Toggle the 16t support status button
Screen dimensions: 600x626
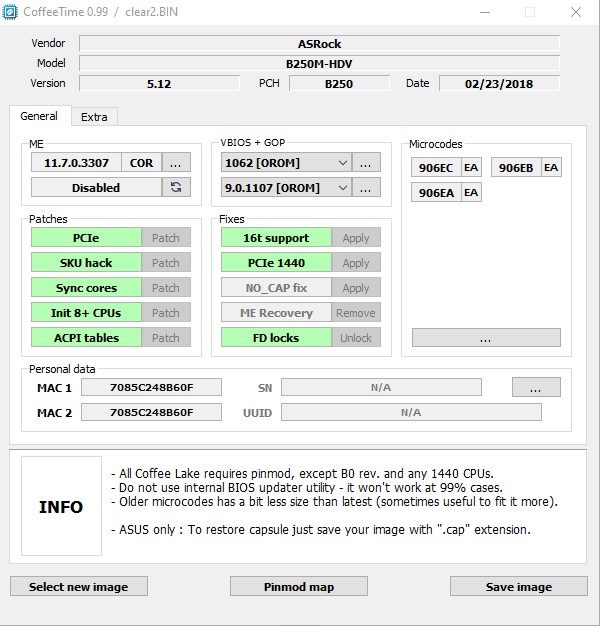click(276, 238)
